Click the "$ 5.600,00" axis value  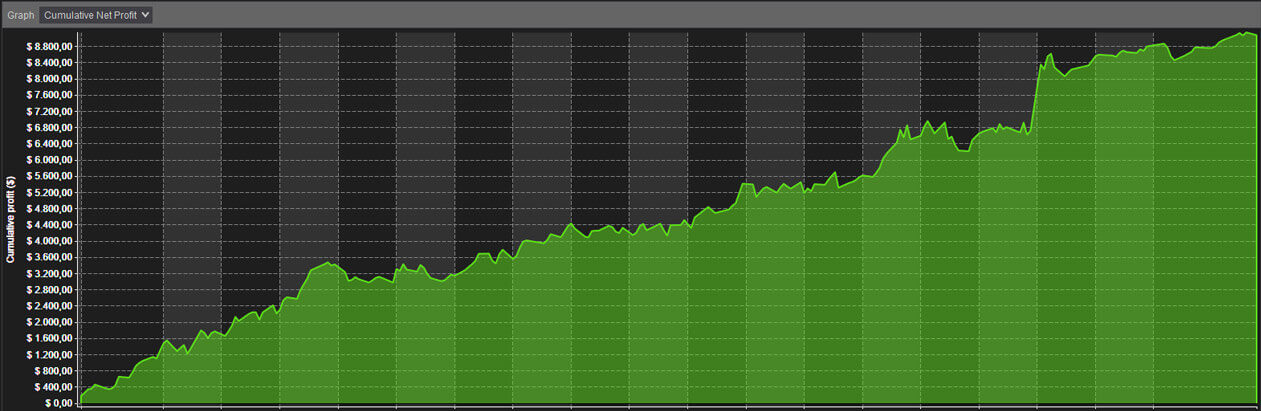coord(49,176)
